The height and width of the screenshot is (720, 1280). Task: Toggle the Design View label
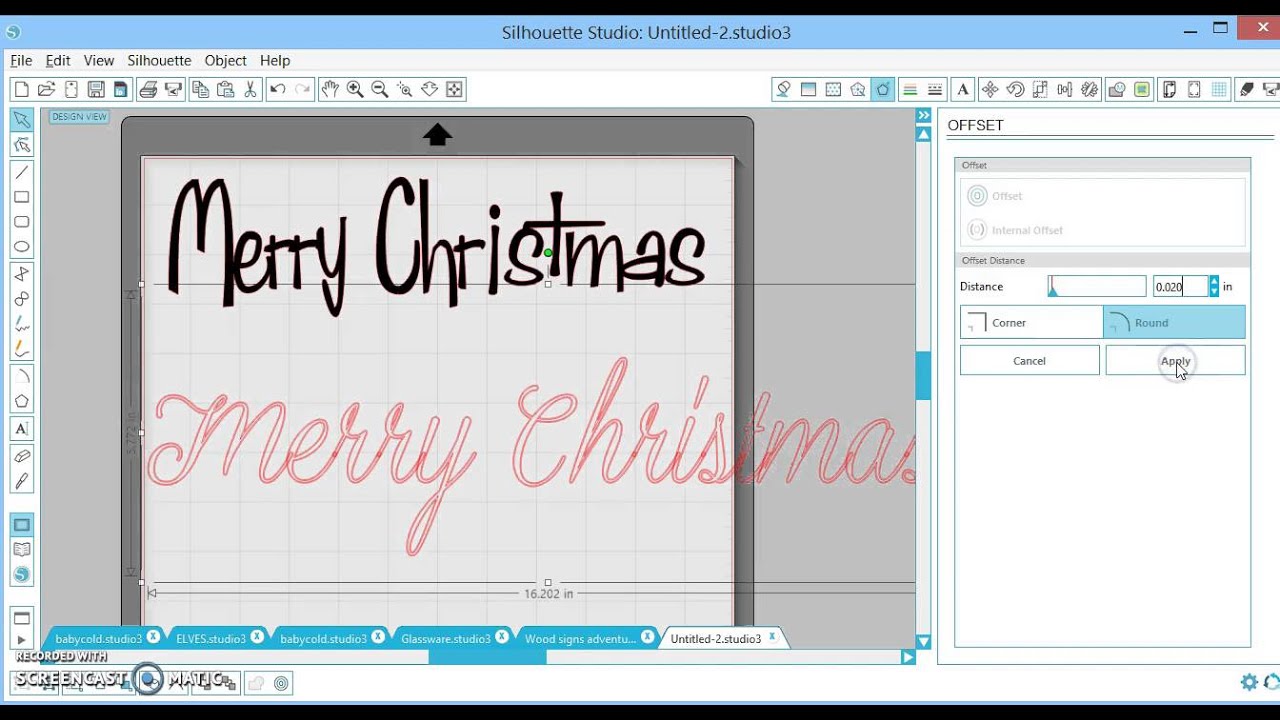click(79, 117)
